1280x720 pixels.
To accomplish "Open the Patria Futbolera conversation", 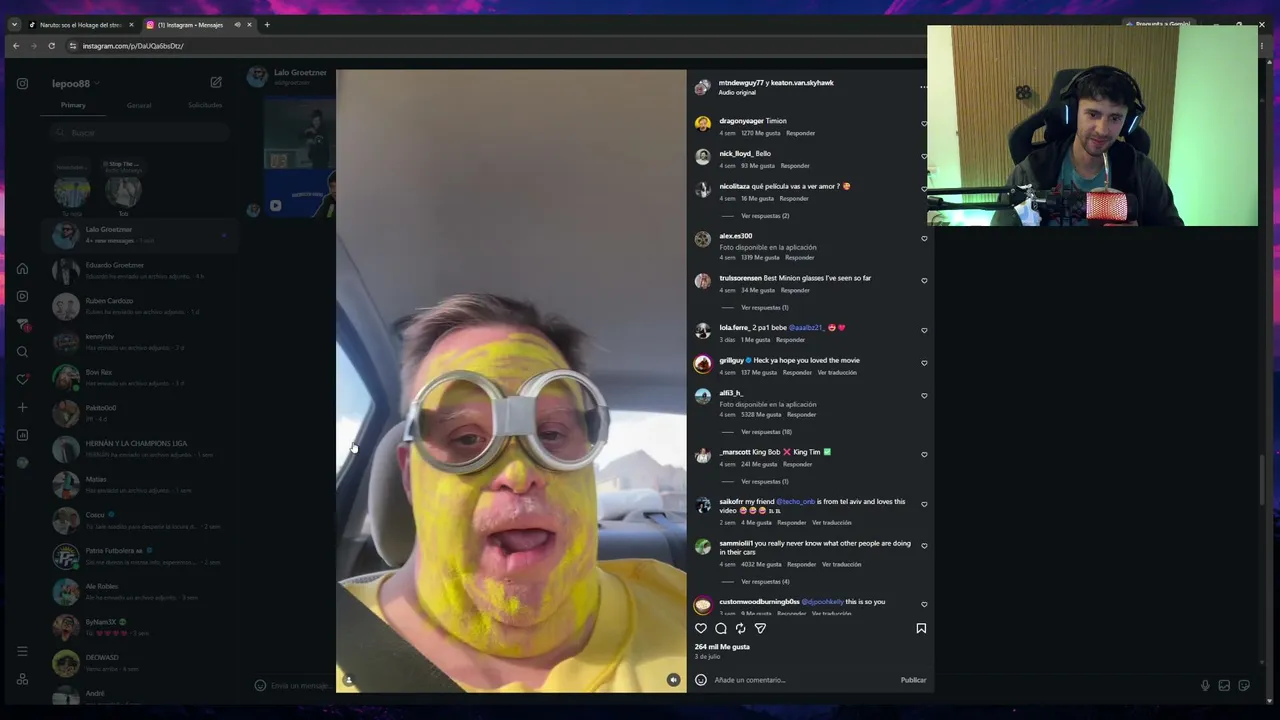I will pos(140,556).
